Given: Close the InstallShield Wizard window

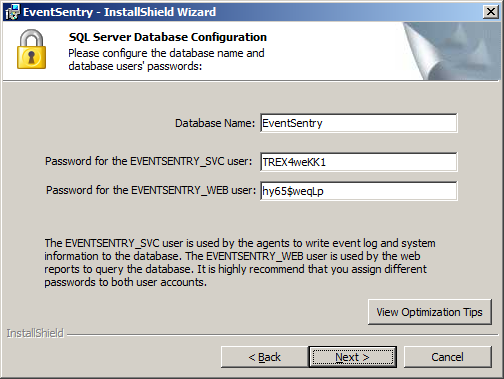Looking at the screenshot, I should click(x=491, y=12).
